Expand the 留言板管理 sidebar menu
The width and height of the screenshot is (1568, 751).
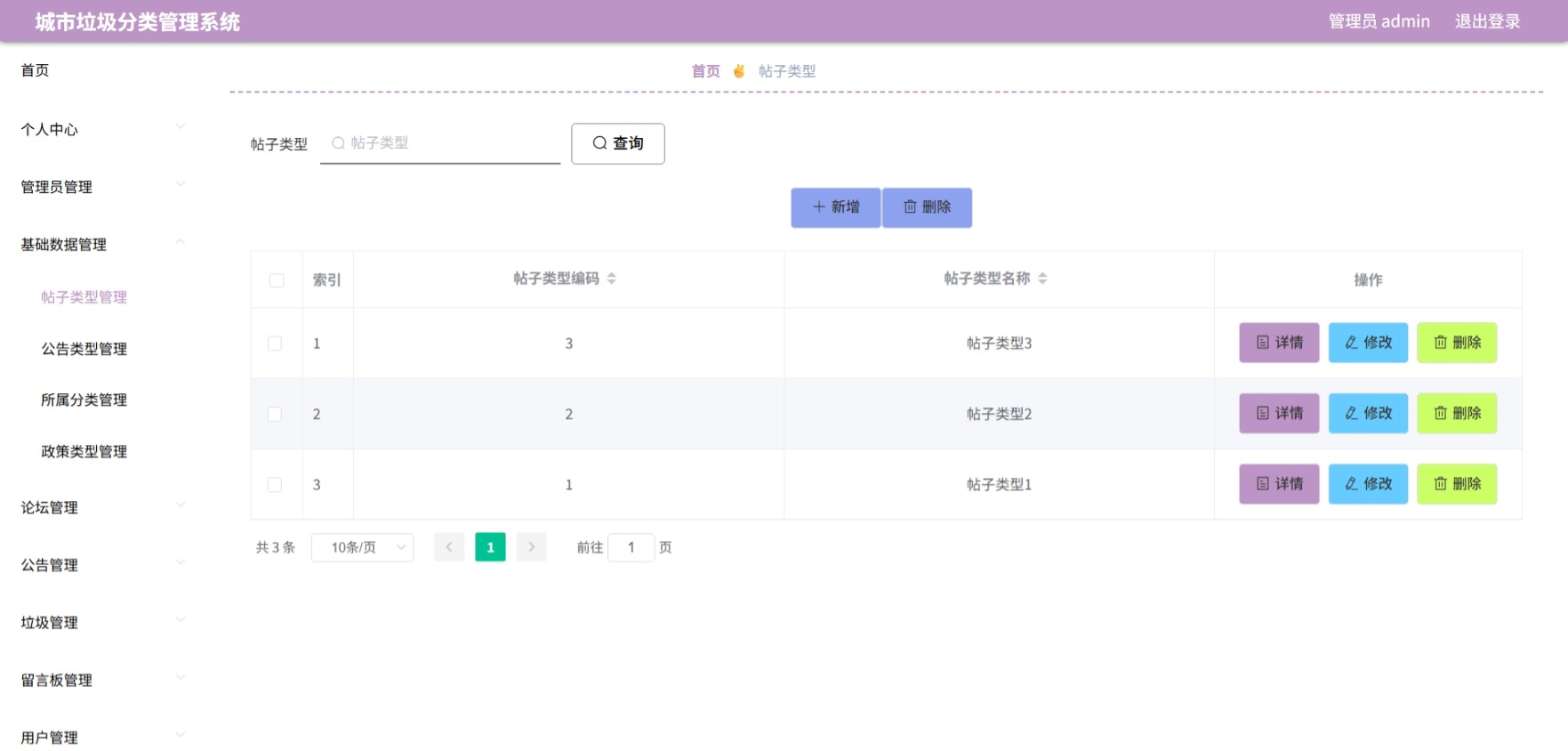[x=103, y=681]
